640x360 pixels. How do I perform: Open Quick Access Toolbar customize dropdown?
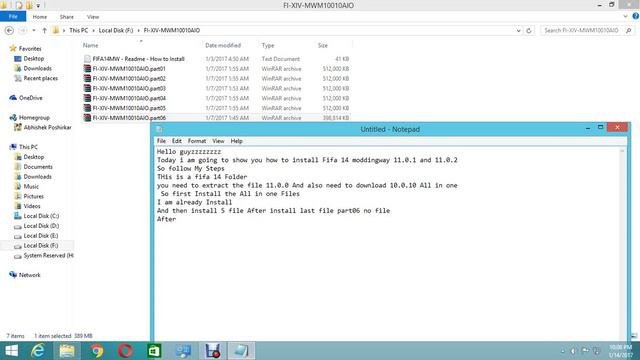(x=38, y=6)
